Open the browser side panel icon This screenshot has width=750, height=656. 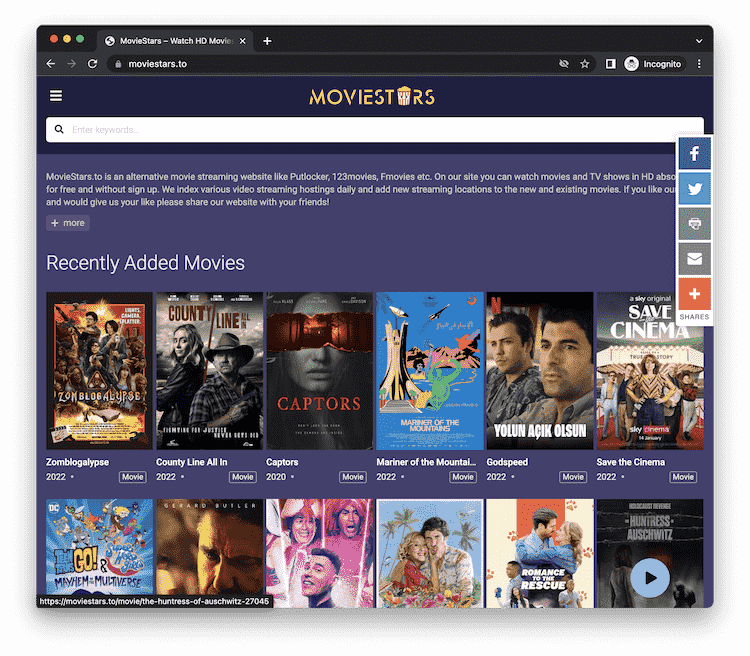click(x=610, y=64)
